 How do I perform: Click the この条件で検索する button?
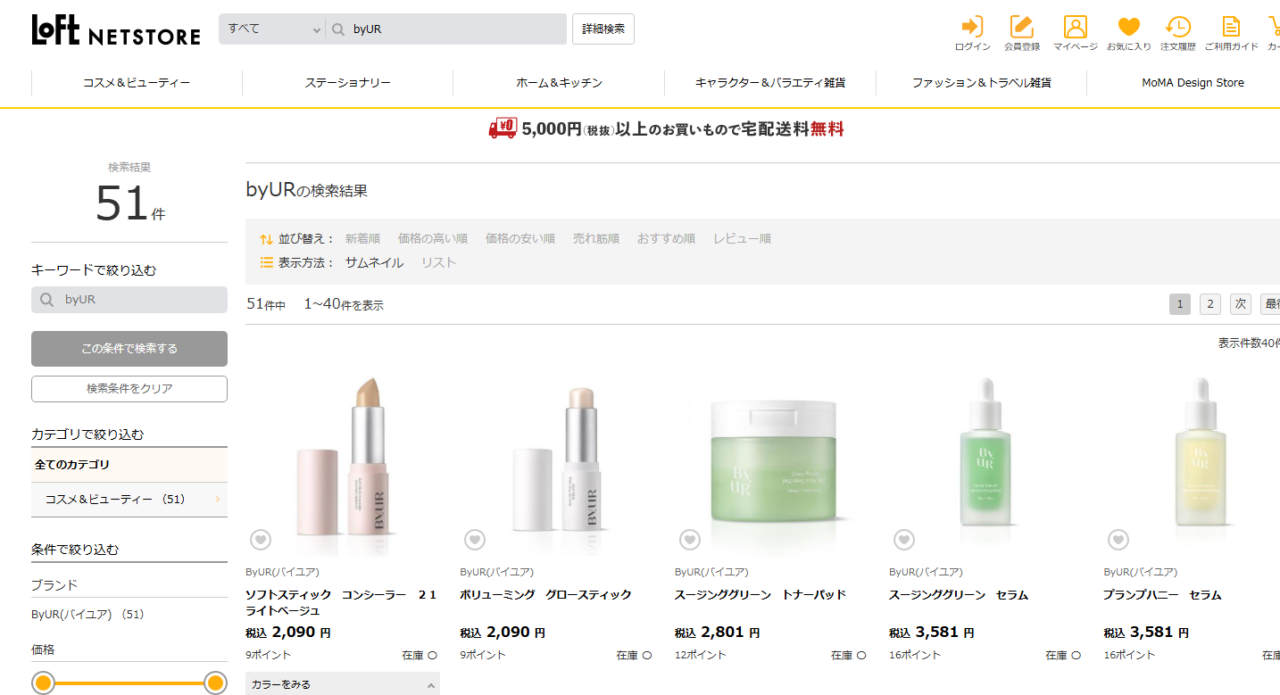129,349
